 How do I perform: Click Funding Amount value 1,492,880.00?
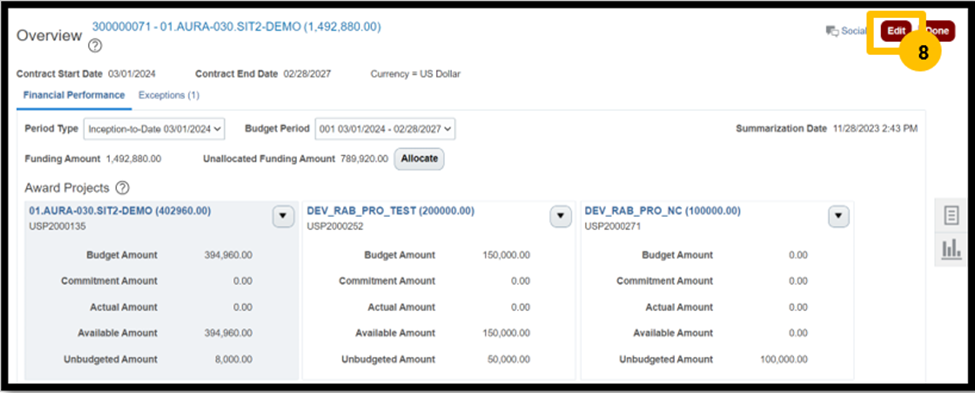click(134, 159)
